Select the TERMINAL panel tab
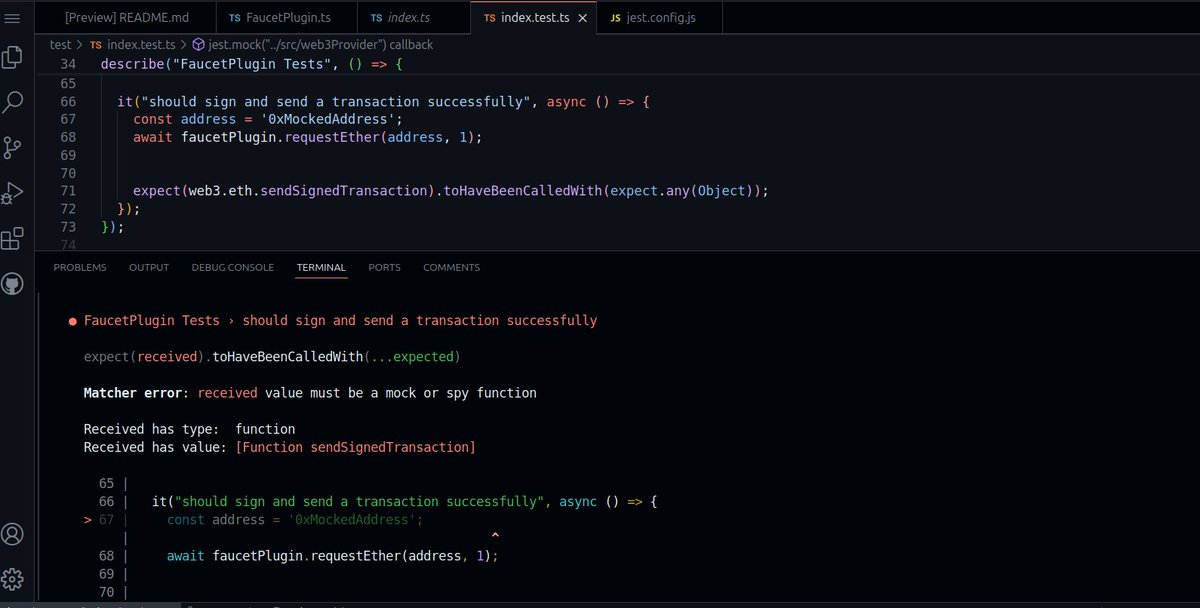Image resolution: width=1200 pixels, height=608 pixels. click(321, 267)
